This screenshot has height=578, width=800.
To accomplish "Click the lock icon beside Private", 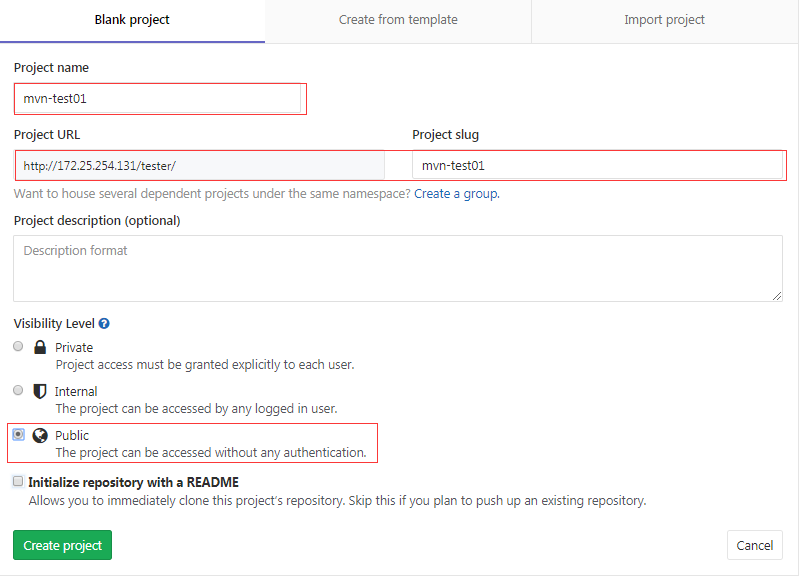I will tap(40, 347).
